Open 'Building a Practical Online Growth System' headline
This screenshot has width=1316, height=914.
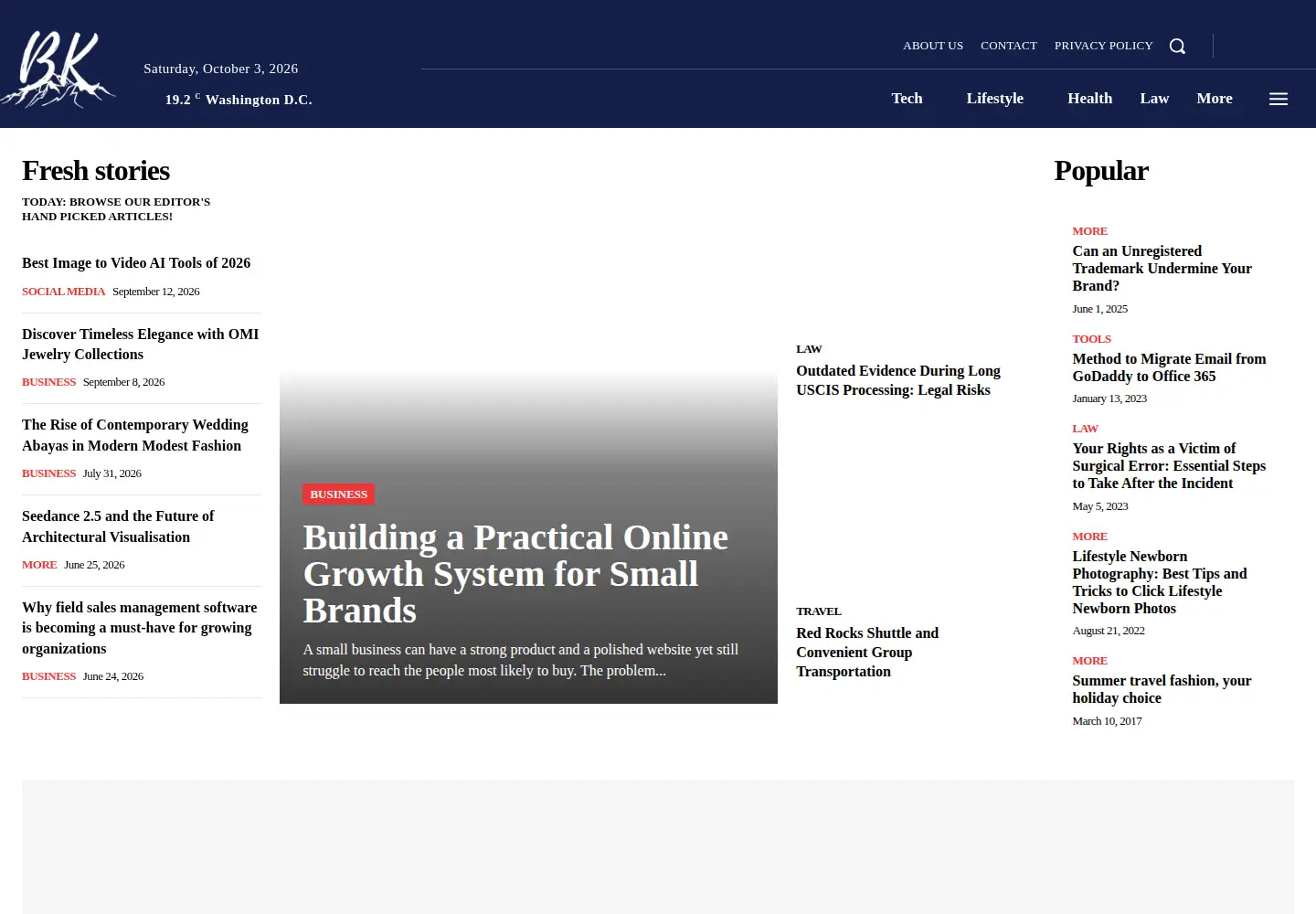(515, 574)
